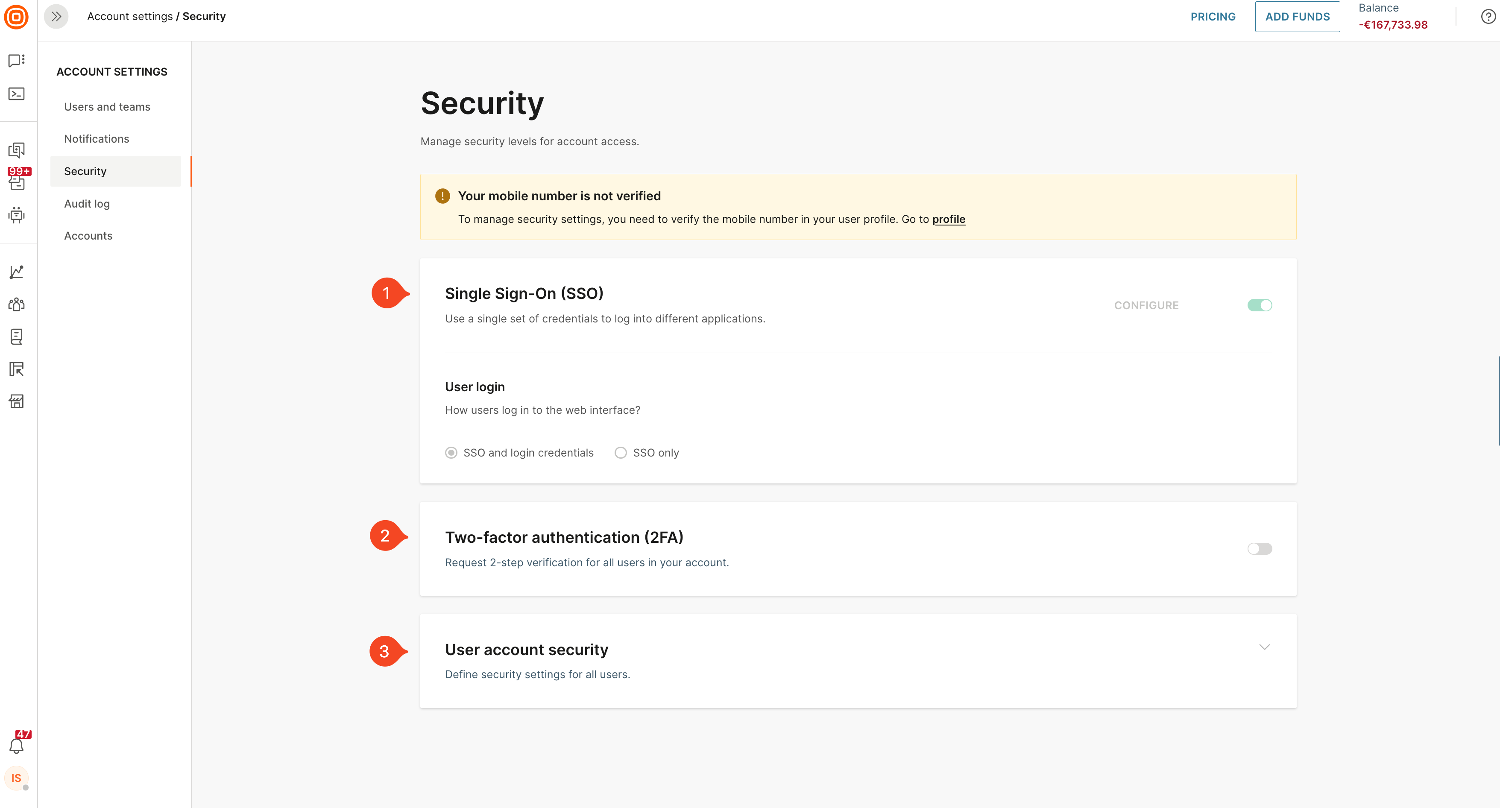
Task: Expand the User account security section
Action: (x=1264, y=647)
